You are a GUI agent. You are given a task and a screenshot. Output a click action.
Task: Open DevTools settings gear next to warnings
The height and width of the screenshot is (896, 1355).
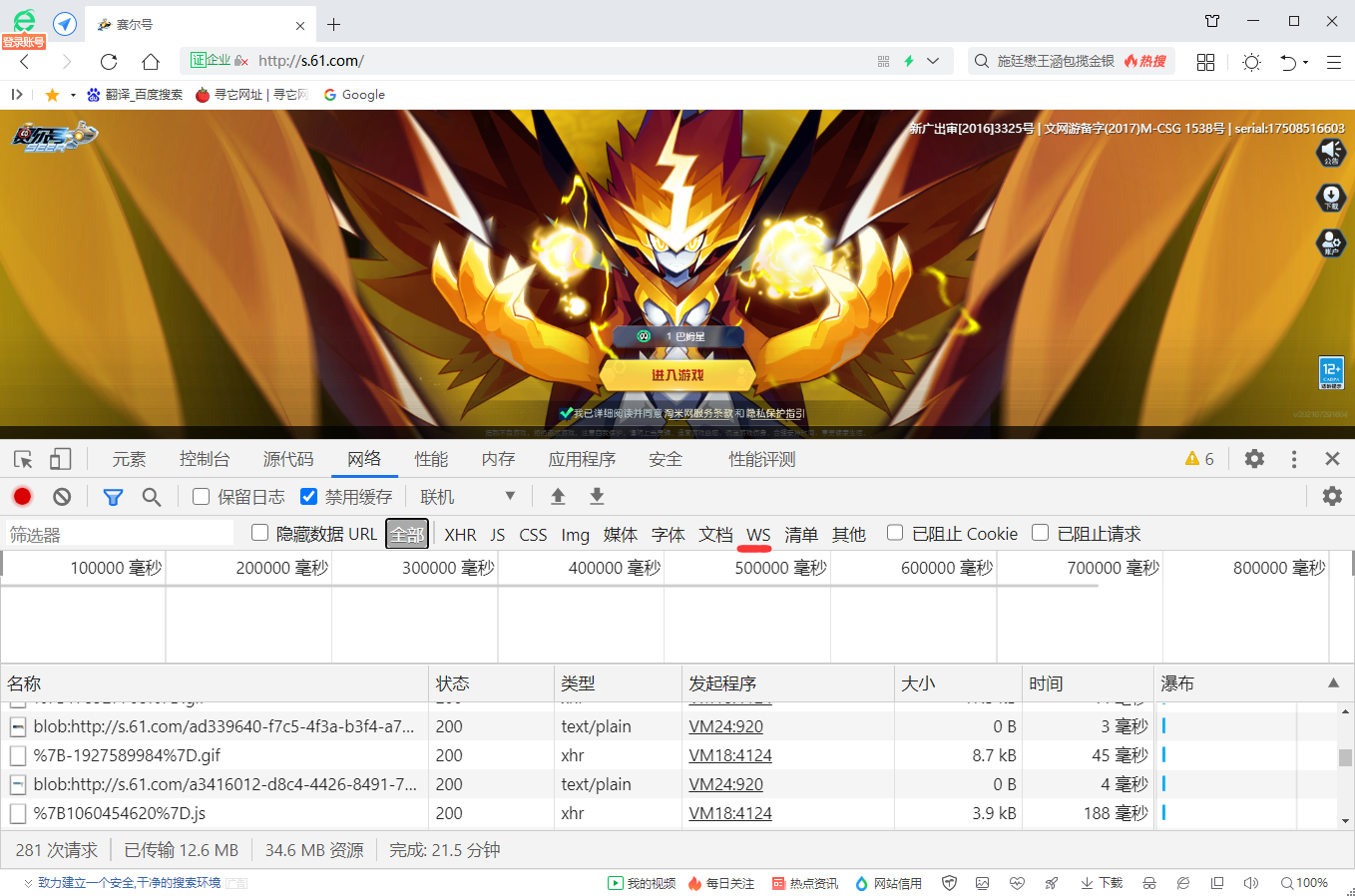pos(1254,459)
